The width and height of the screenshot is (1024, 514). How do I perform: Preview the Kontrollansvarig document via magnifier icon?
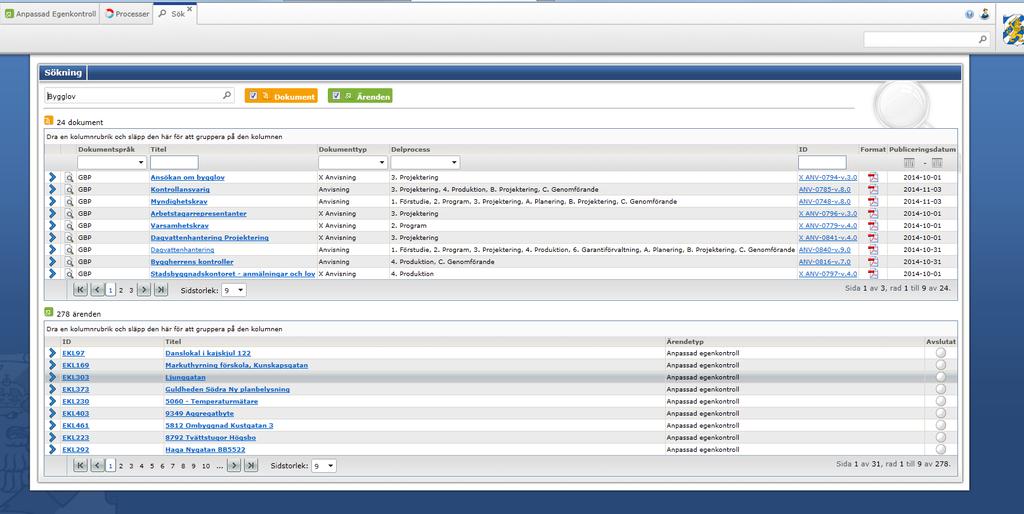69,189
